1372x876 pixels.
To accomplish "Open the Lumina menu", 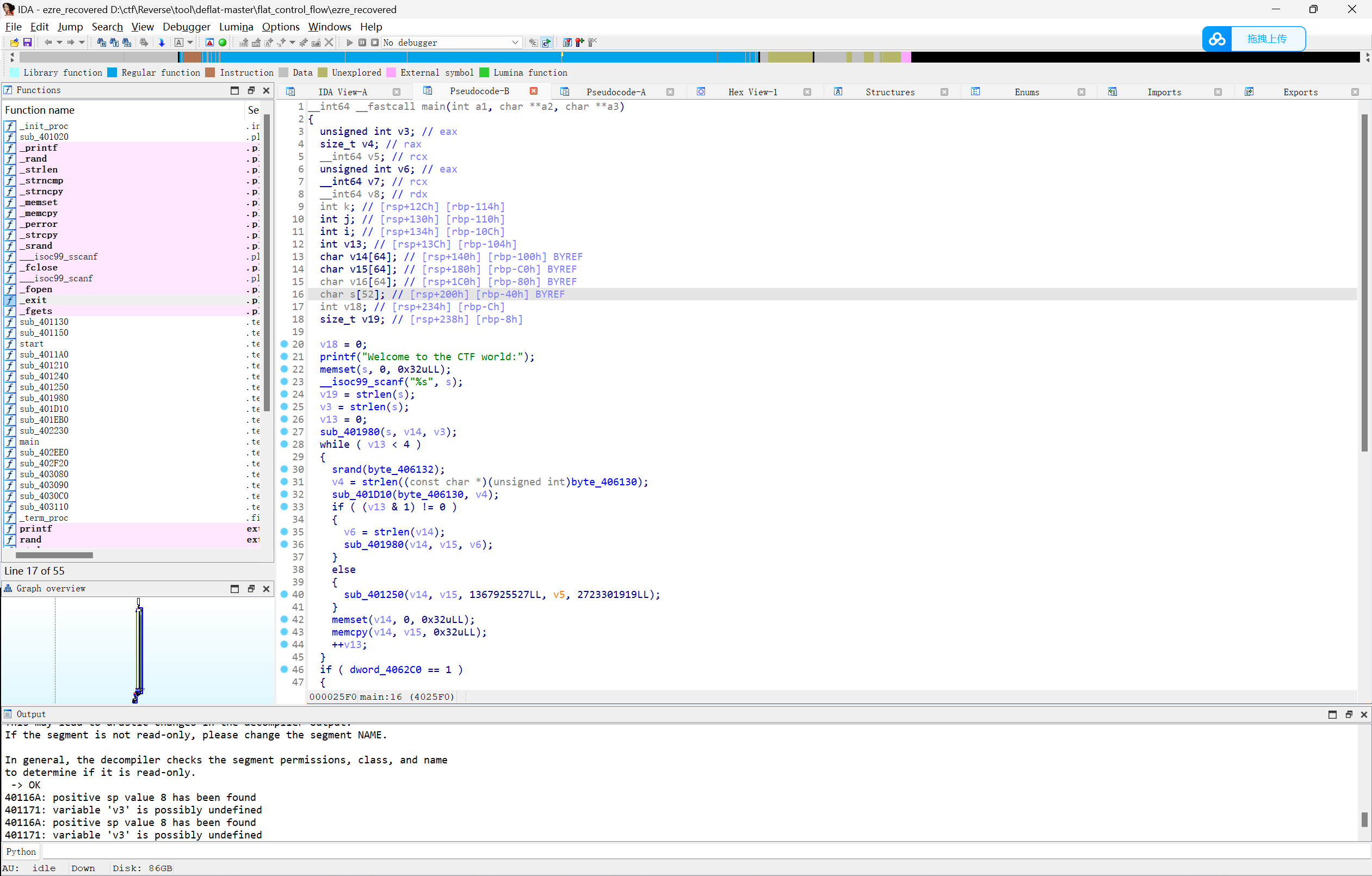I will click(236, 27).
